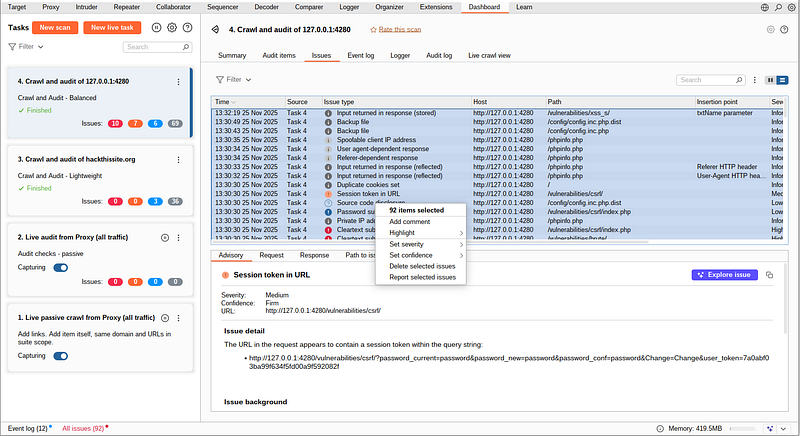The width and height of the screenshot is (800, 436).
Task: Click the Burp AI sparkle icon in status bar
Action: pos(770,428)
